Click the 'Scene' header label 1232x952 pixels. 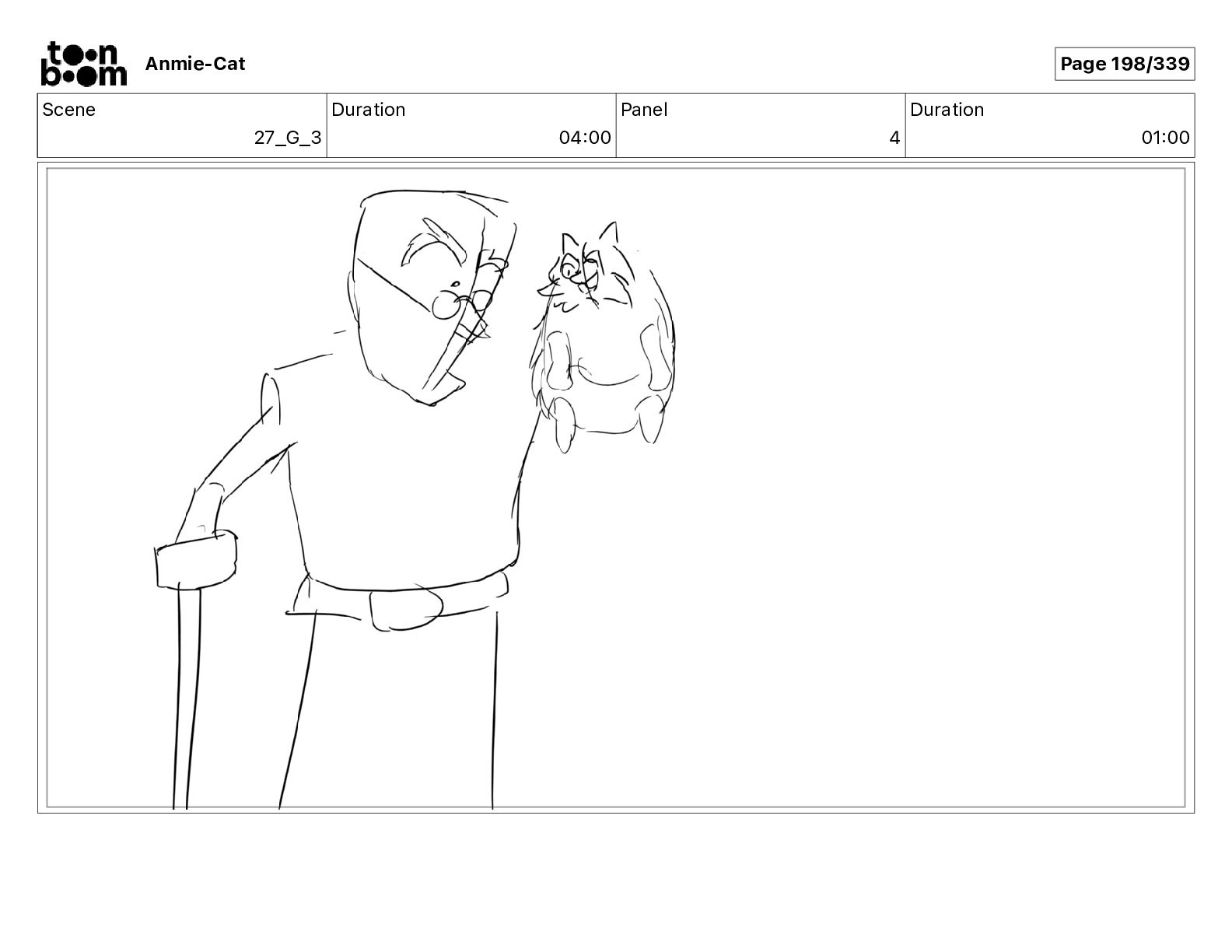[69, 110]
